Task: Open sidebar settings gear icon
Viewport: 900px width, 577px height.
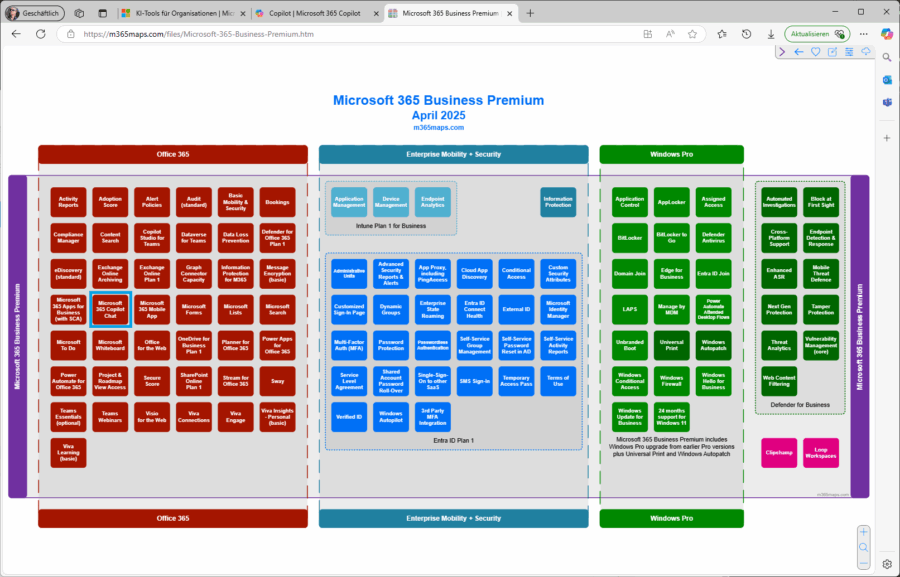Action: (887, 564)
